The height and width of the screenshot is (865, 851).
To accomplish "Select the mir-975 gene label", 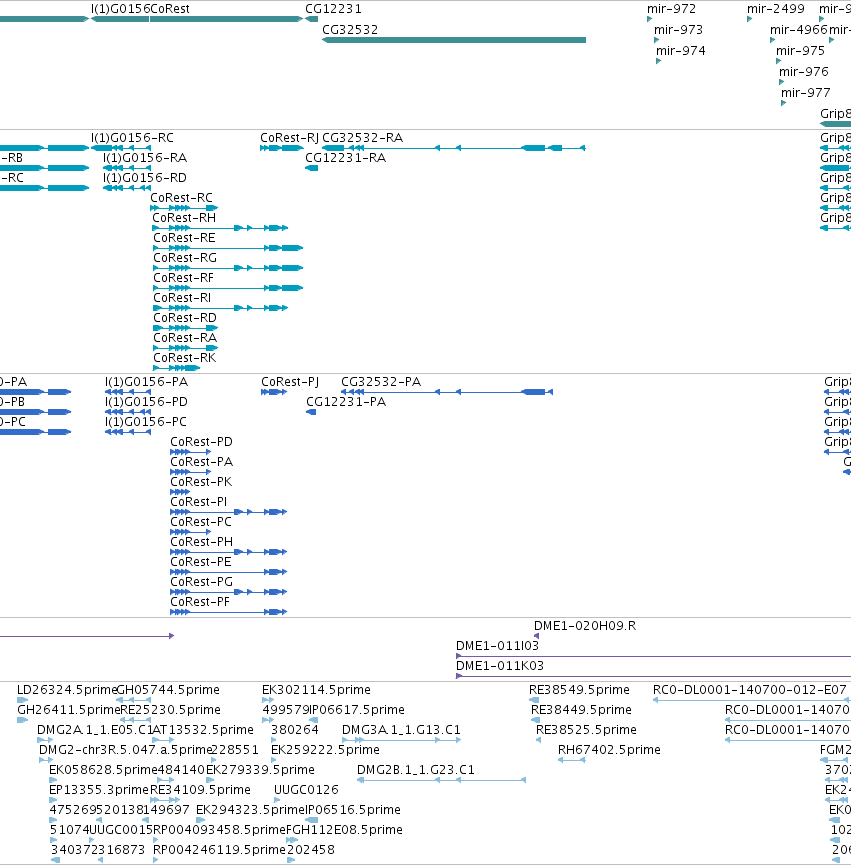I will 800,51.
